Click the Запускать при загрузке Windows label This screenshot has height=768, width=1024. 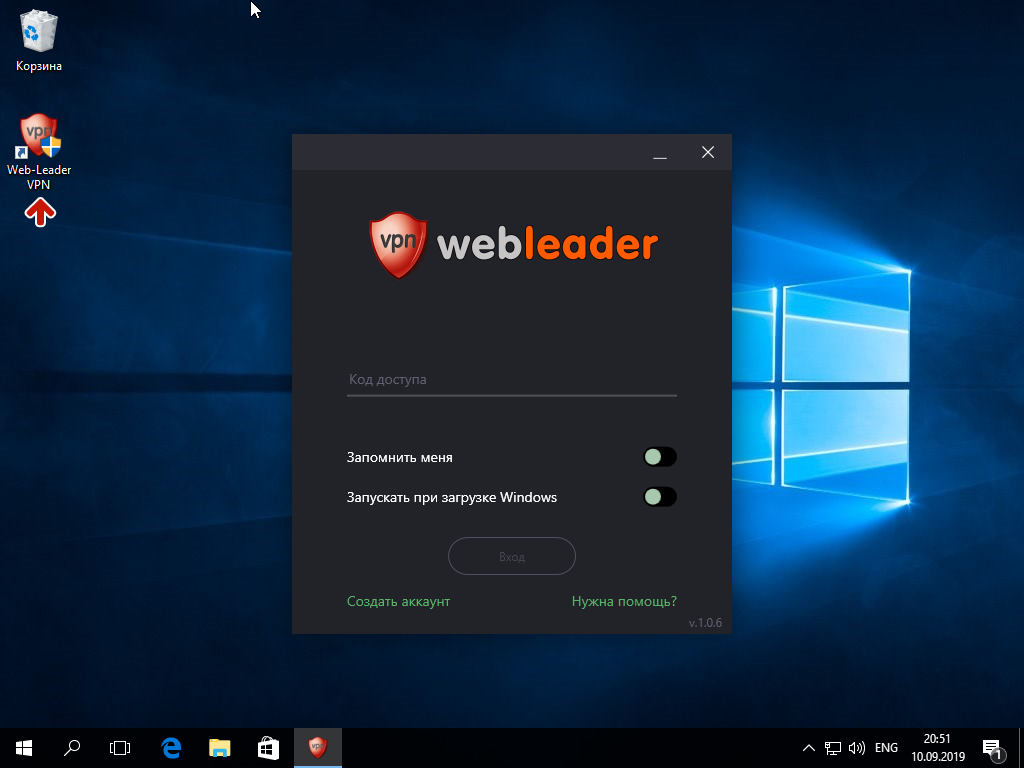(452, 498)
